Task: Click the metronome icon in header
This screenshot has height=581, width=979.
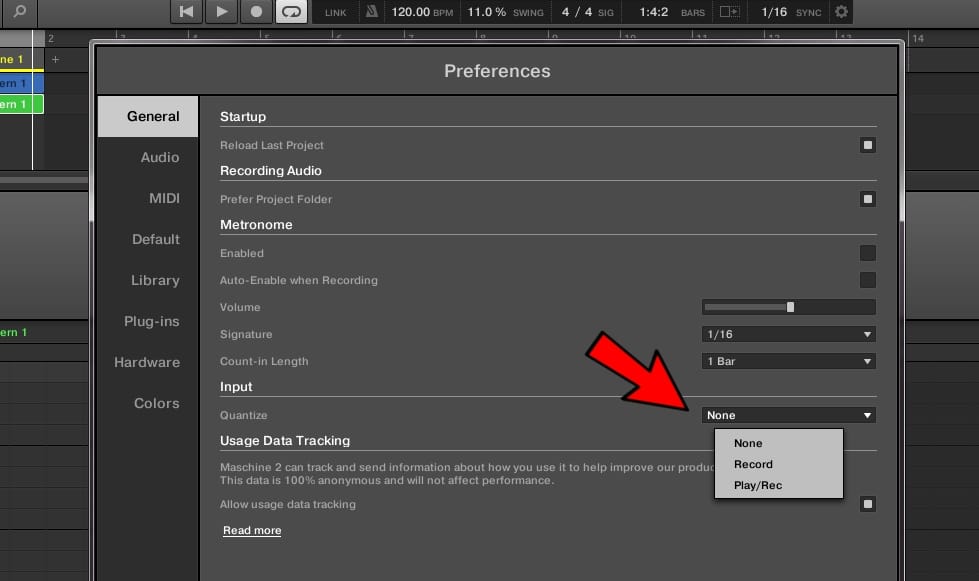Action: point(372,12)
